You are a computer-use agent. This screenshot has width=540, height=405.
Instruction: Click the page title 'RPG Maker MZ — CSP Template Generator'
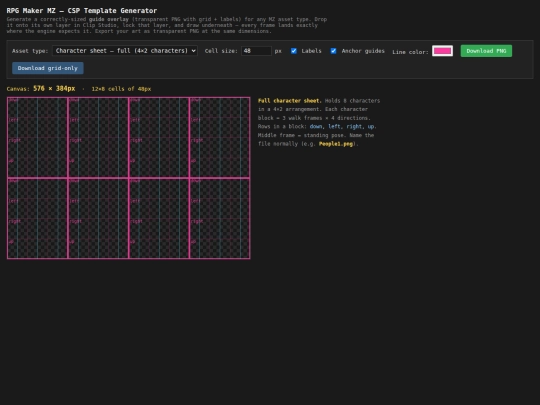click(x=82, y=10)
